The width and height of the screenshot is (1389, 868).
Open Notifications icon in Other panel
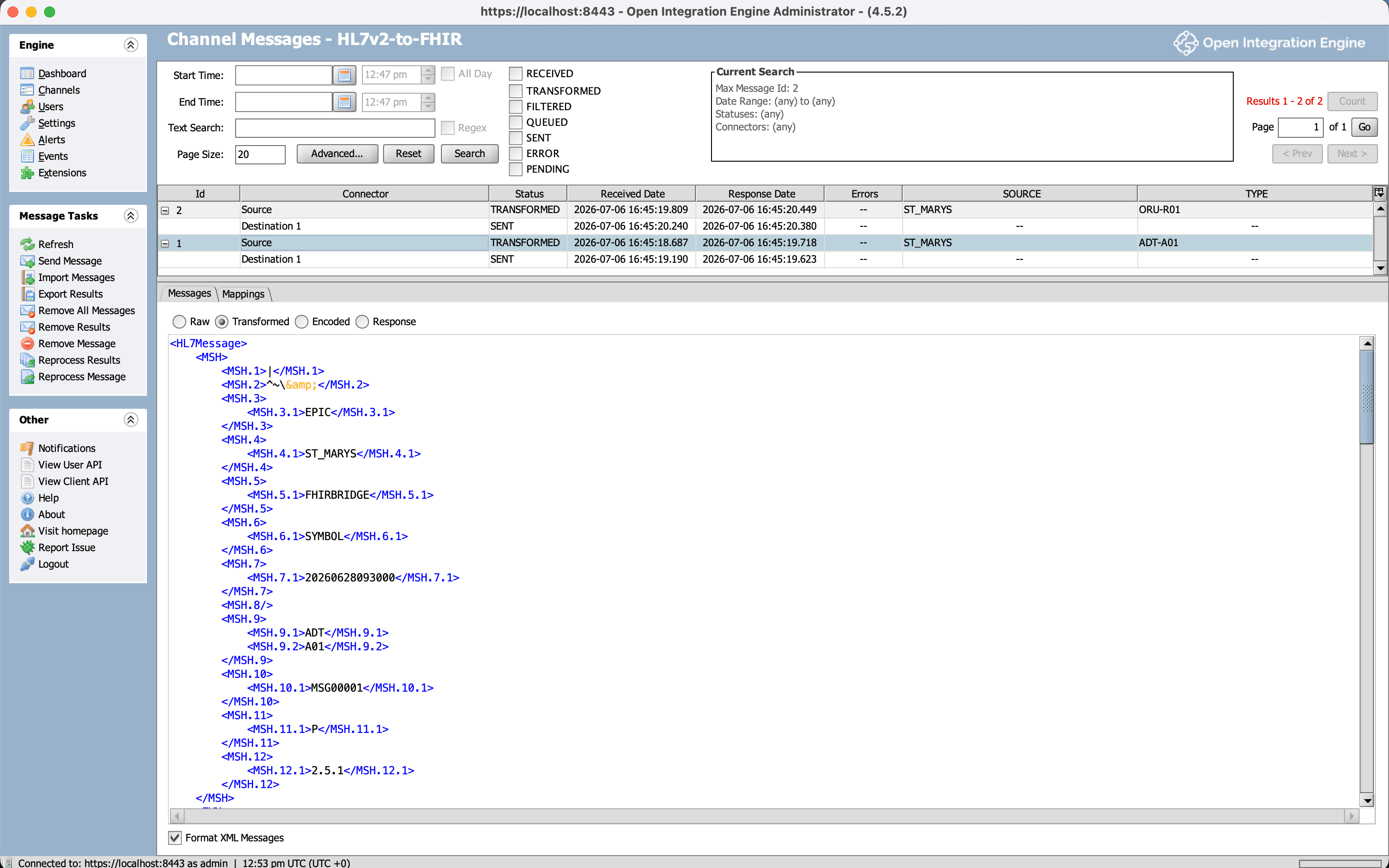(x=27, y=448)
